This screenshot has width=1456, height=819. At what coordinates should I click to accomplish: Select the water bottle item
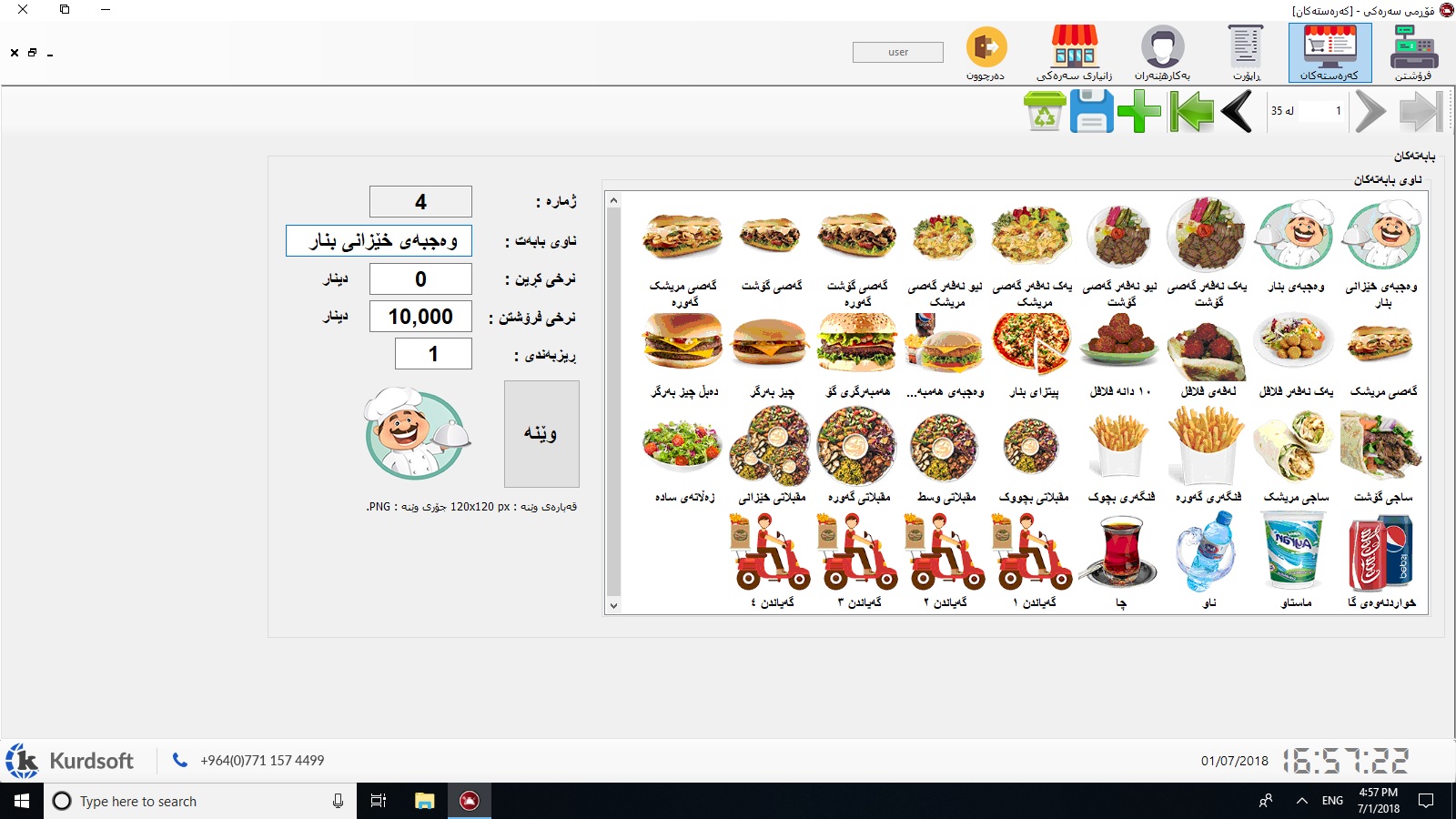pos(1207,561)
